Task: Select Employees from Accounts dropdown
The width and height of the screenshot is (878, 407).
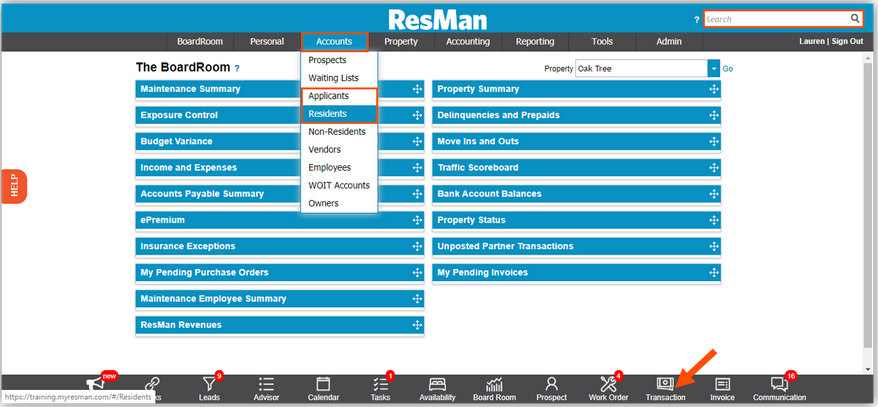Action: pyautogui.click(x=339, y=167)
